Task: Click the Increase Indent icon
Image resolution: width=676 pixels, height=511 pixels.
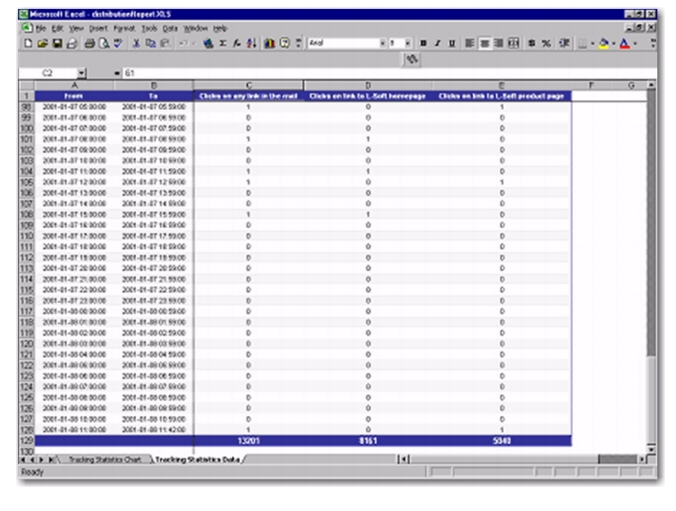Action: (564, 44)
